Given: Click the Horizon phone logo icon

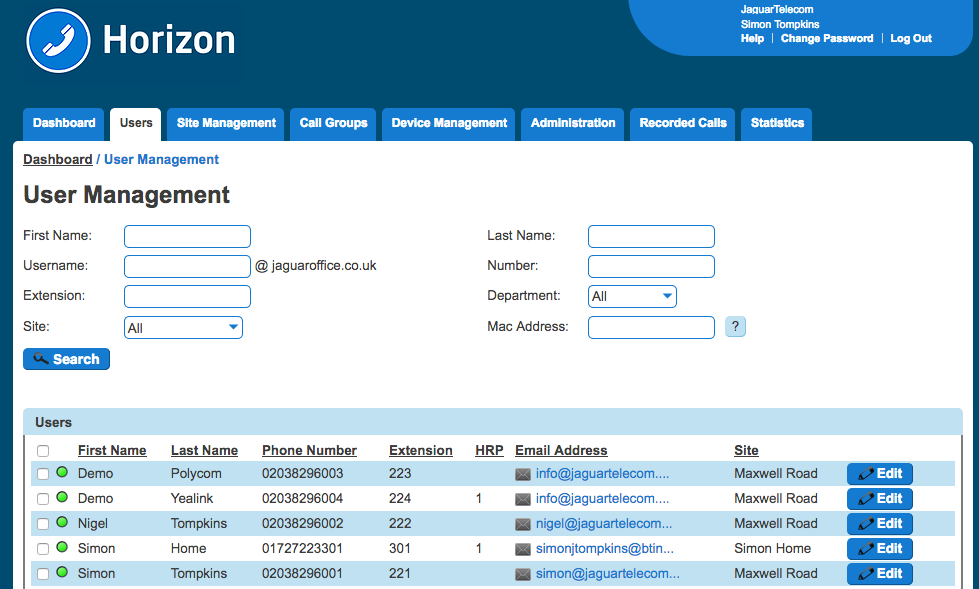Looking at the screenshot, I should [x=58, y=41].
